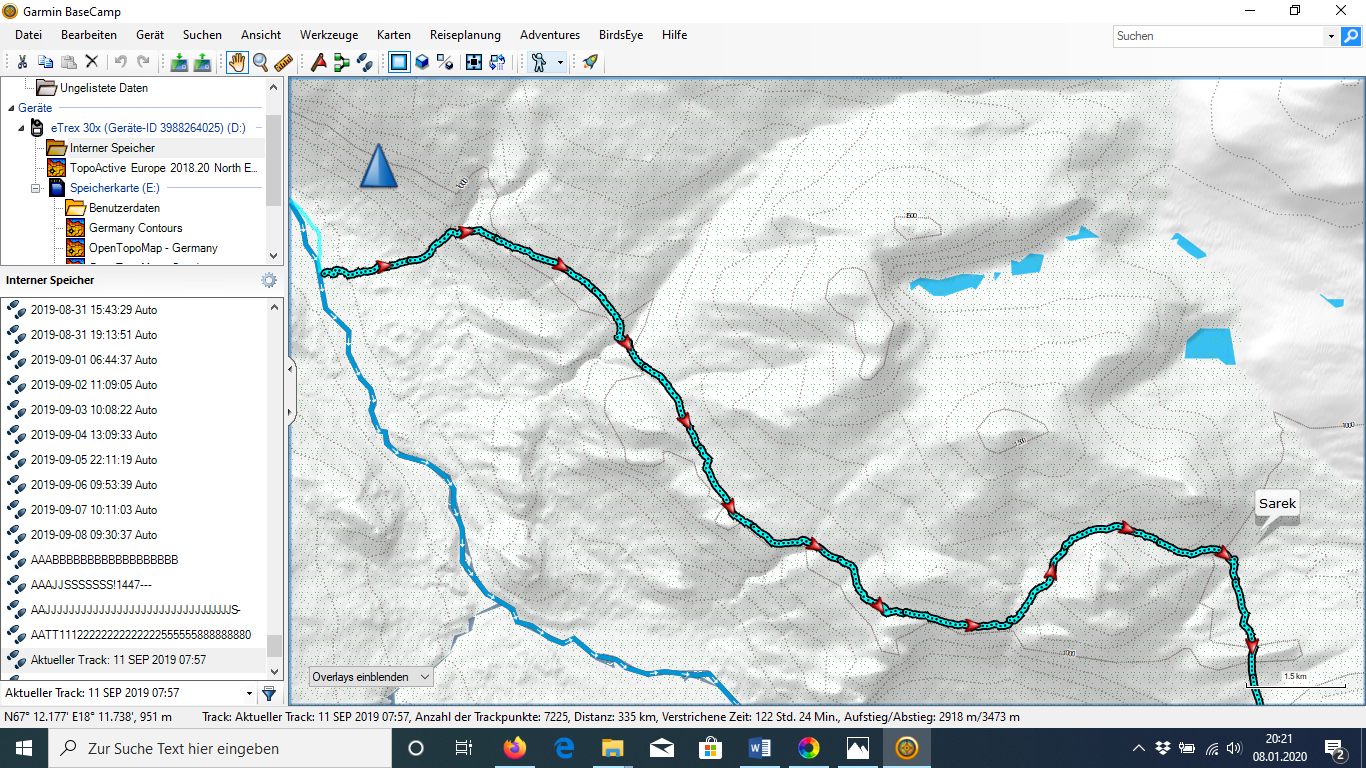Click the map product switch icon
The image size is (1366, 768).
[x=497, y=62]
